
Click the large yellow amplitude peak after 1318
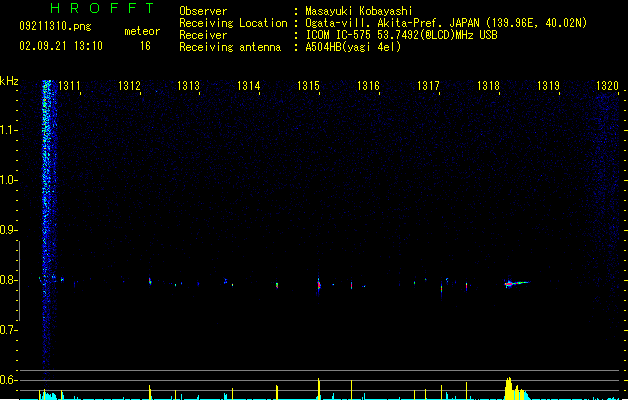[x=513, y=388]
